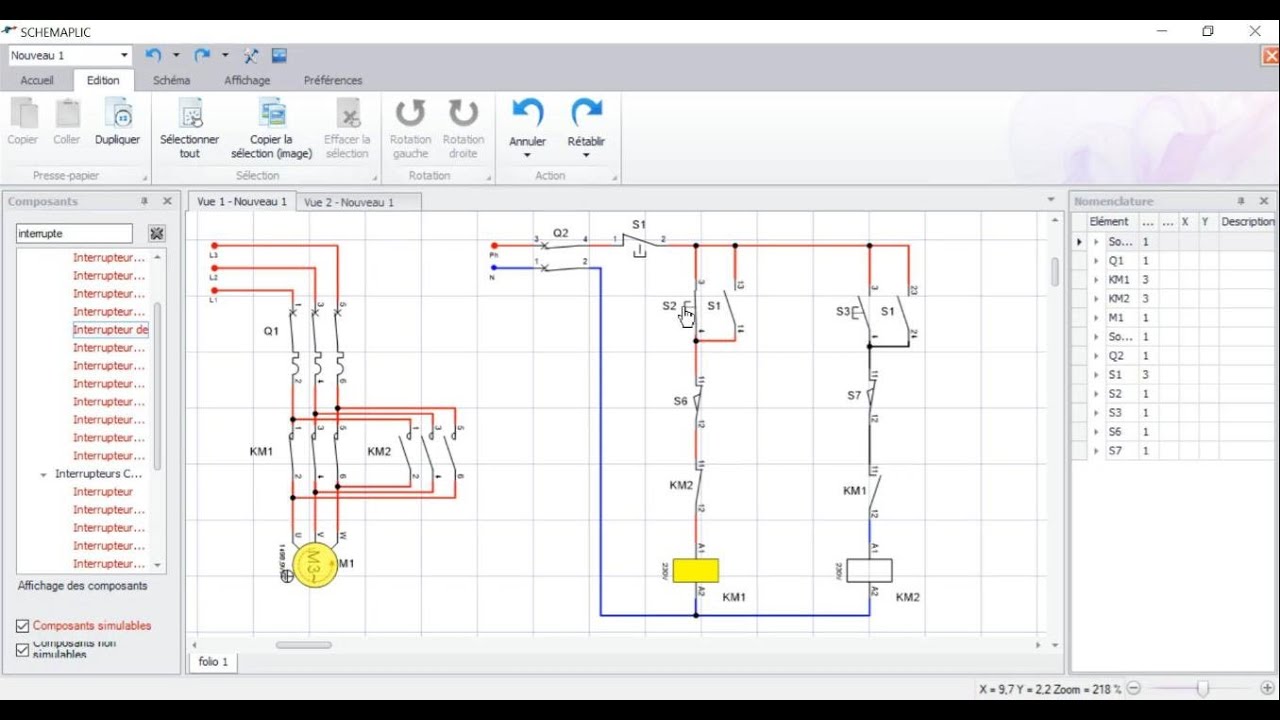Open the view tabs list dropdown
Viewport: 1280px width, 720px height.
tap(1051, 200)
